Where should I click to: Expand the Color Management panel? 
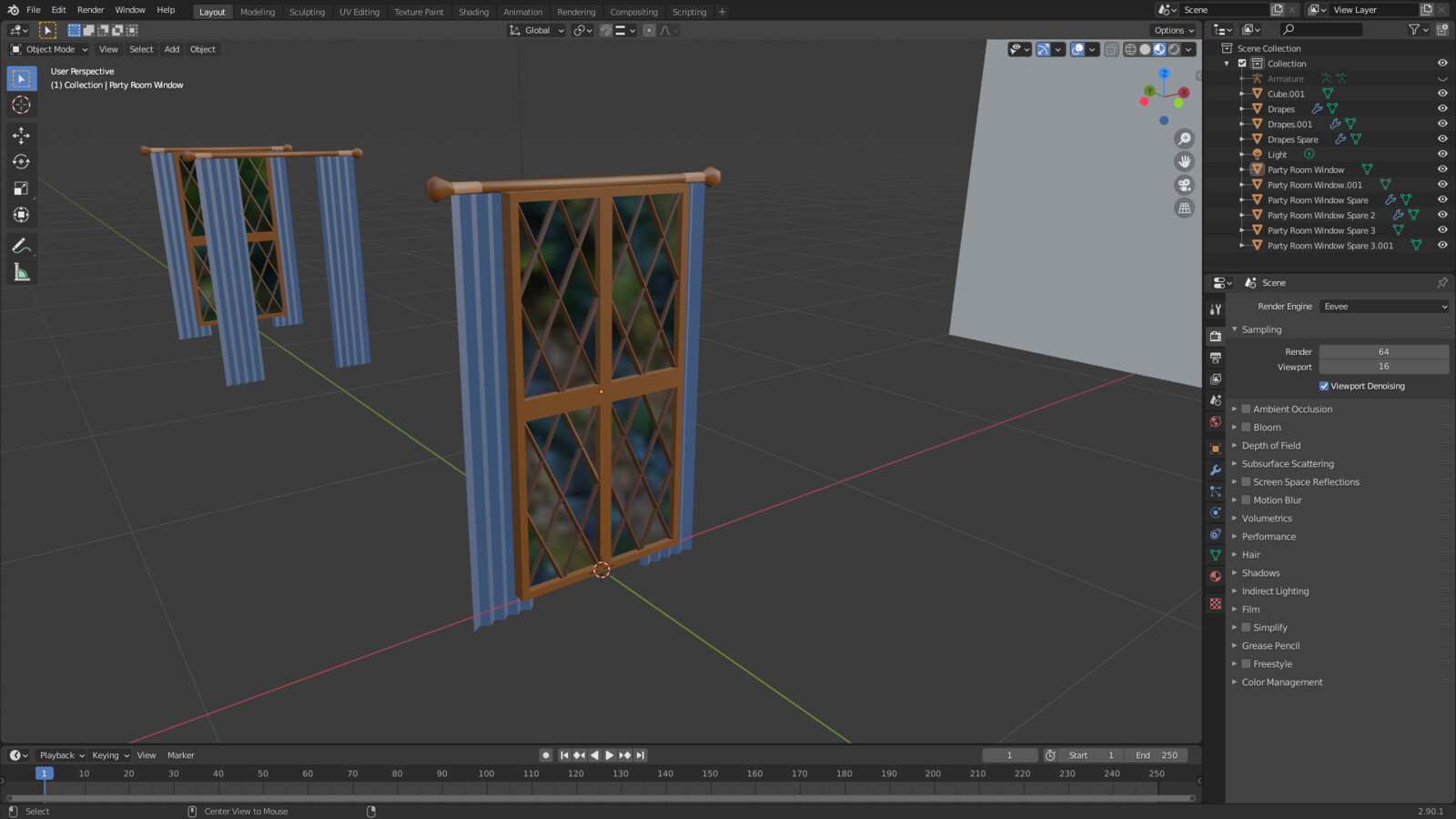point(1281,682)
